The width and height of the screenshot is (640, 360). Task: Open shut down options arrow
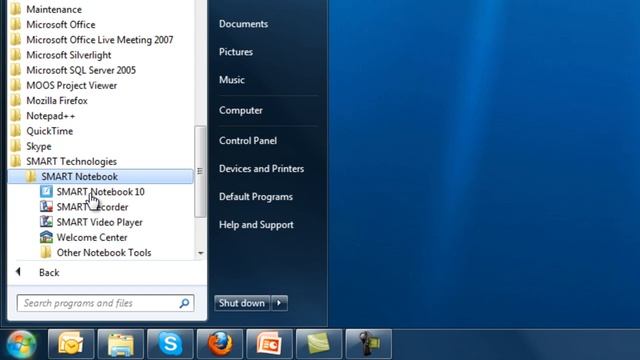point(279,303)
